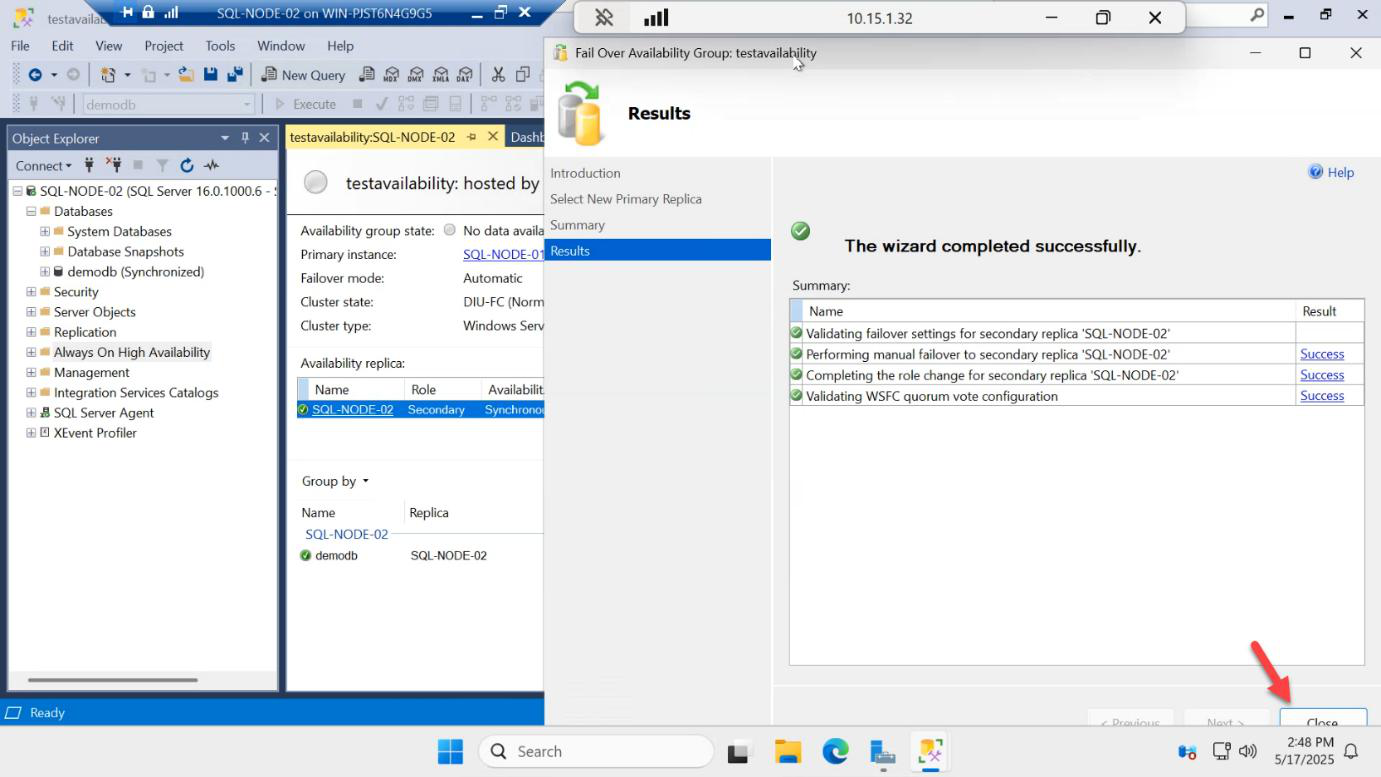Open the View menu
The width and height of the screenshot is (1381, 777).
(109, 46)
